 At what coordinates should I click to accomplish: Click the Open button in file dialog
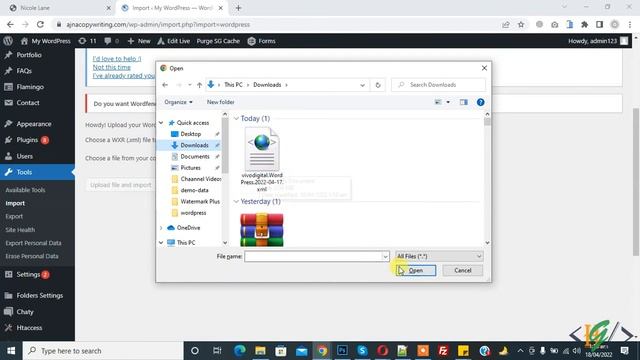416,270
